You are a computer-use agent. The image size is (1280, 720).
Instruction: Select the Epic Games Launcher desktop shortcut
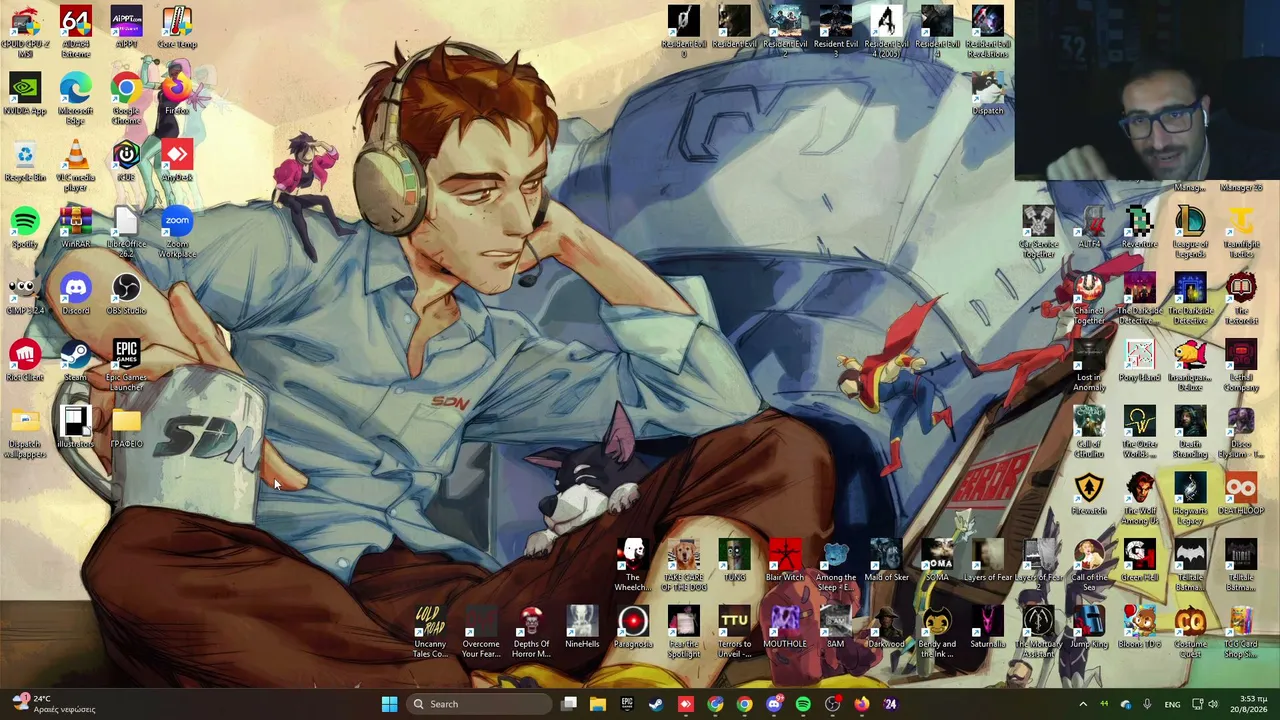tap(126, 366)
